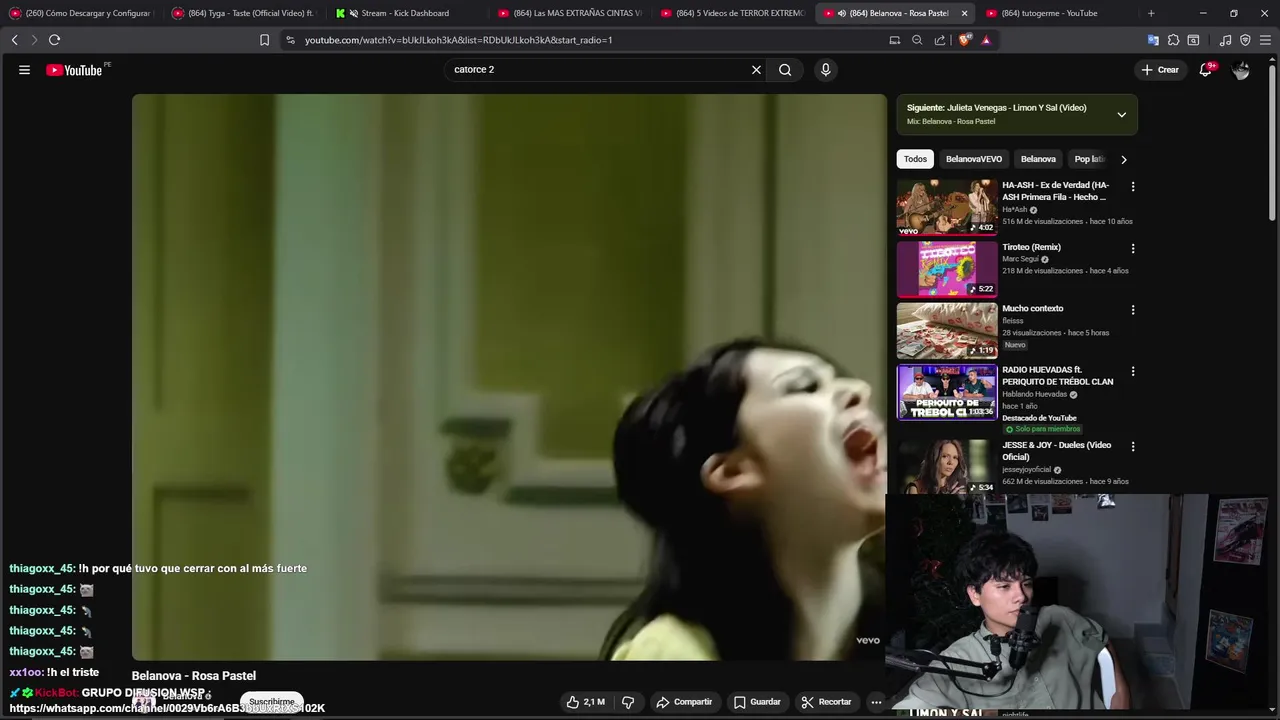Start voice search with the microphone

[825, 70]
